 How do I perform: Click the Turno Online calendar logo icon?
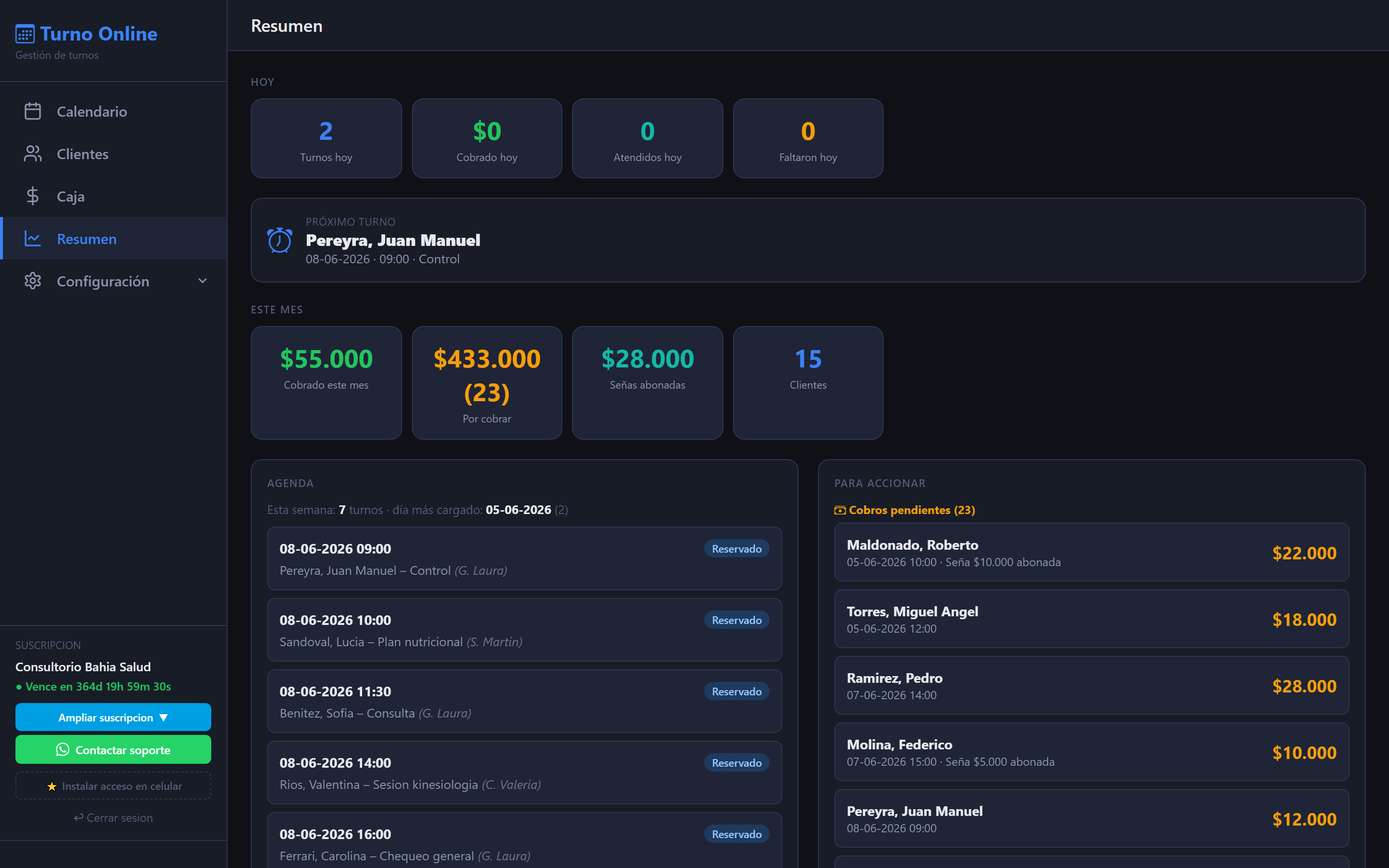[25, 34]
